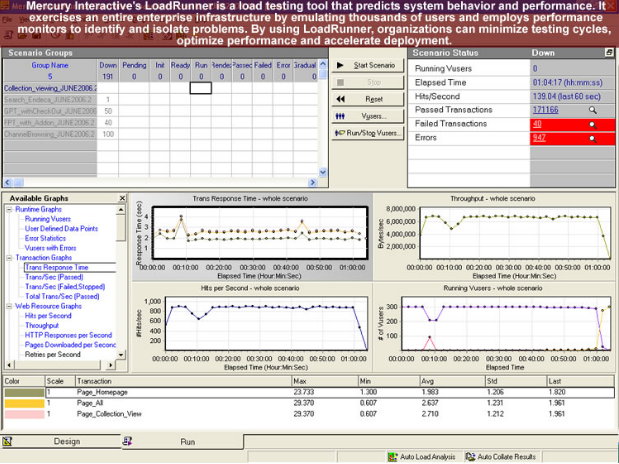Switch to the Run tab
The image size is (619, 464).
[182, 442]
